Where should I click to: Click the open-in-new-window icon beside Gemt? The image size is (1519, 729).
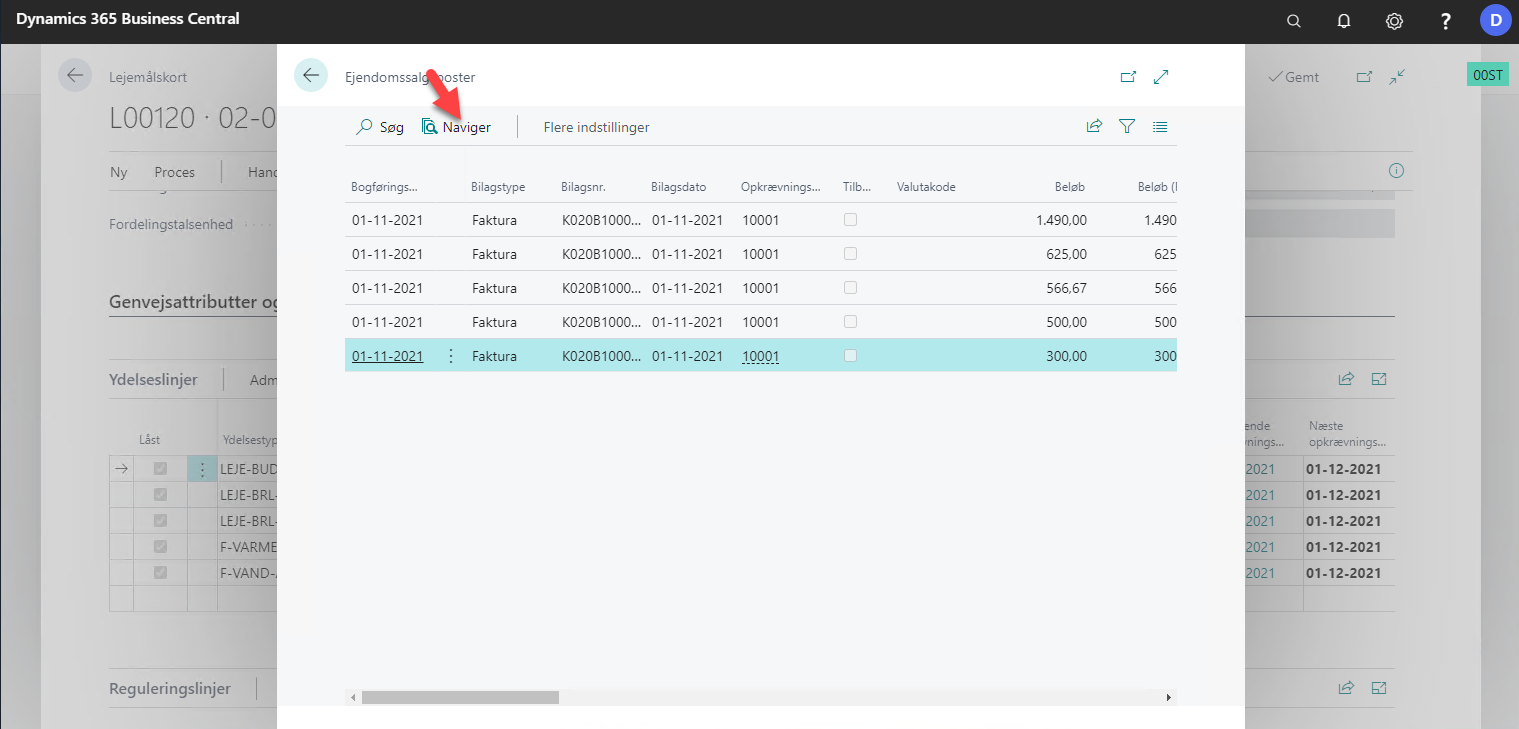(1364, 77)
